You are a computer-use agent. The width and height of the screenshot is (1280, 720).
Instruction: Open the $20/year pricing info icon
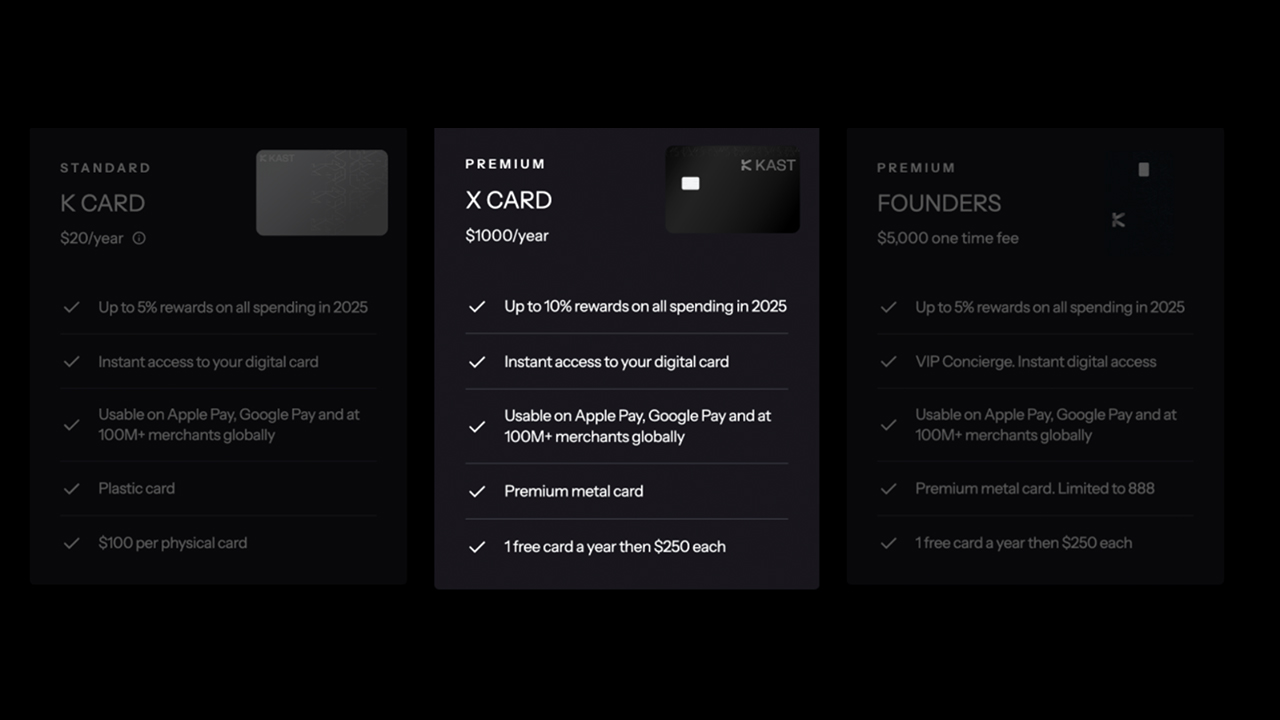(139, 238)
